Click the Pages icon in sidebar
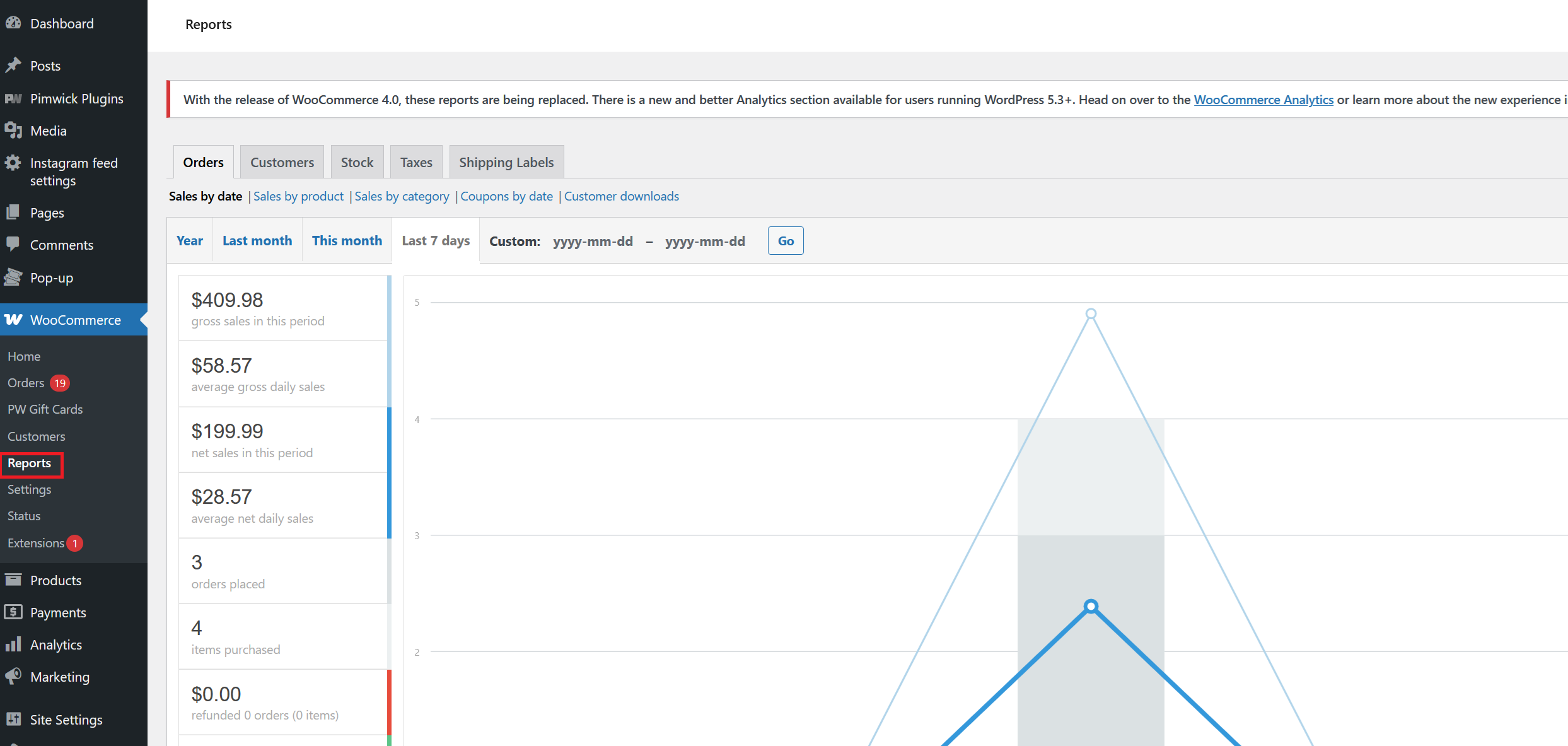Screen dimensions: 1568x746 click(13, 213)
